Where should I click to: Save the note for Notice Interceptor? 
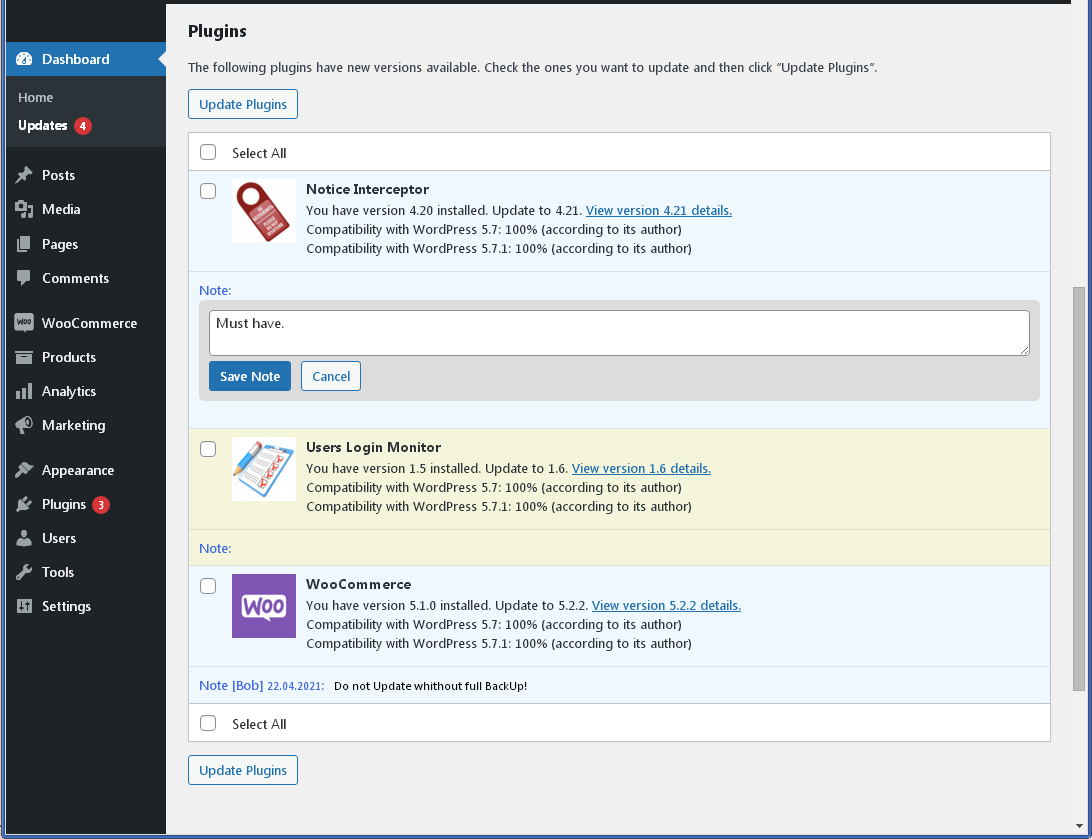[250, 376]
